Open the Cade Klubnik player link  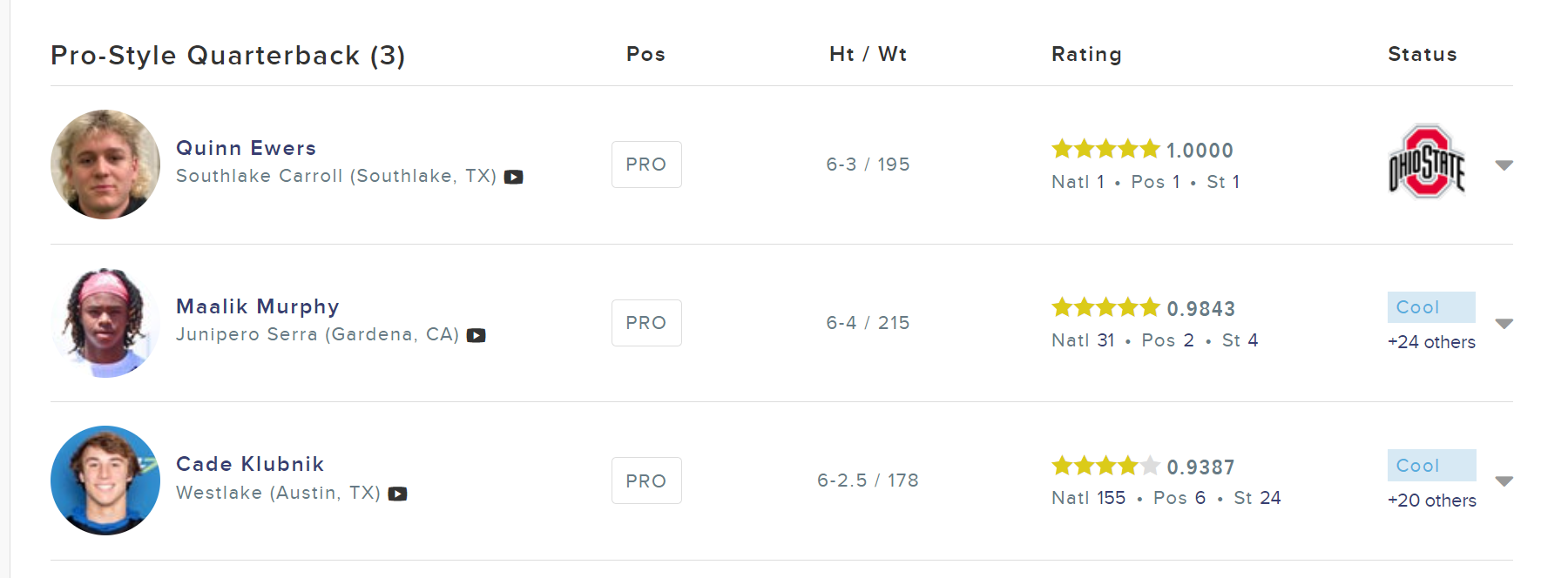(x=250, y=464)
